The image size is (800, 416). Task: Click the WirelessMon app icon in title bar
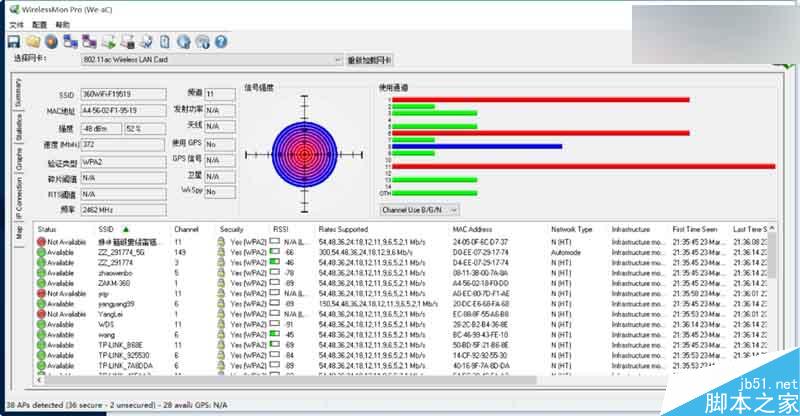(14, 10)
